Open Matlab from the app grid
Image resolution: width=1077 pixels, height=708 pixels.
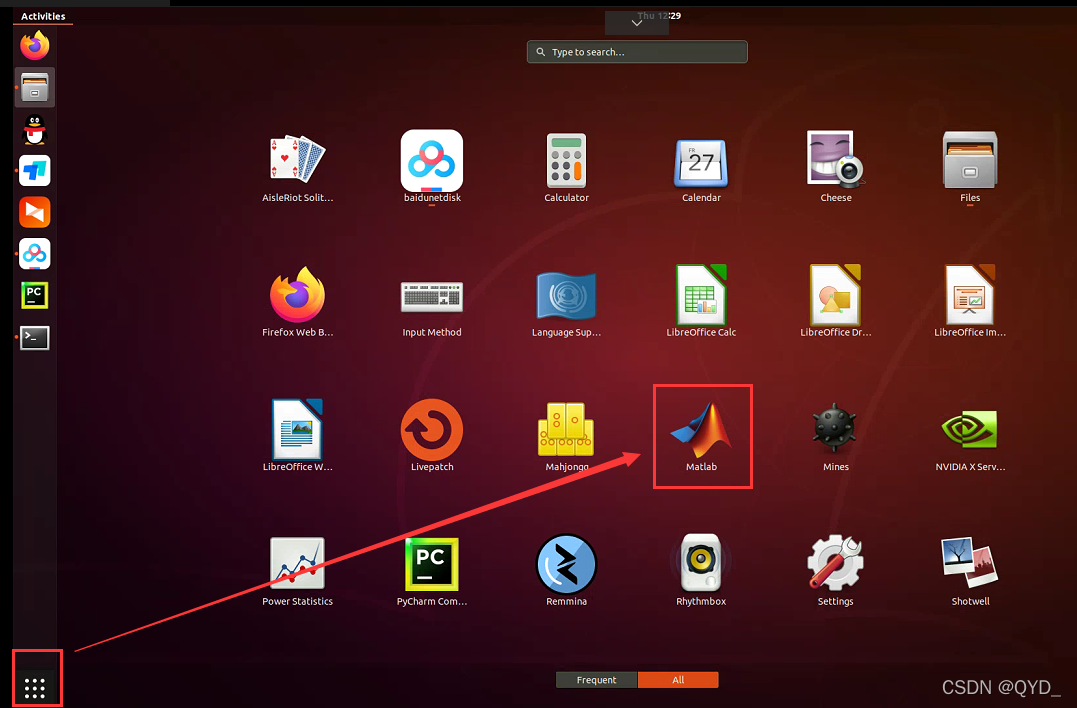tap(701, 428)
